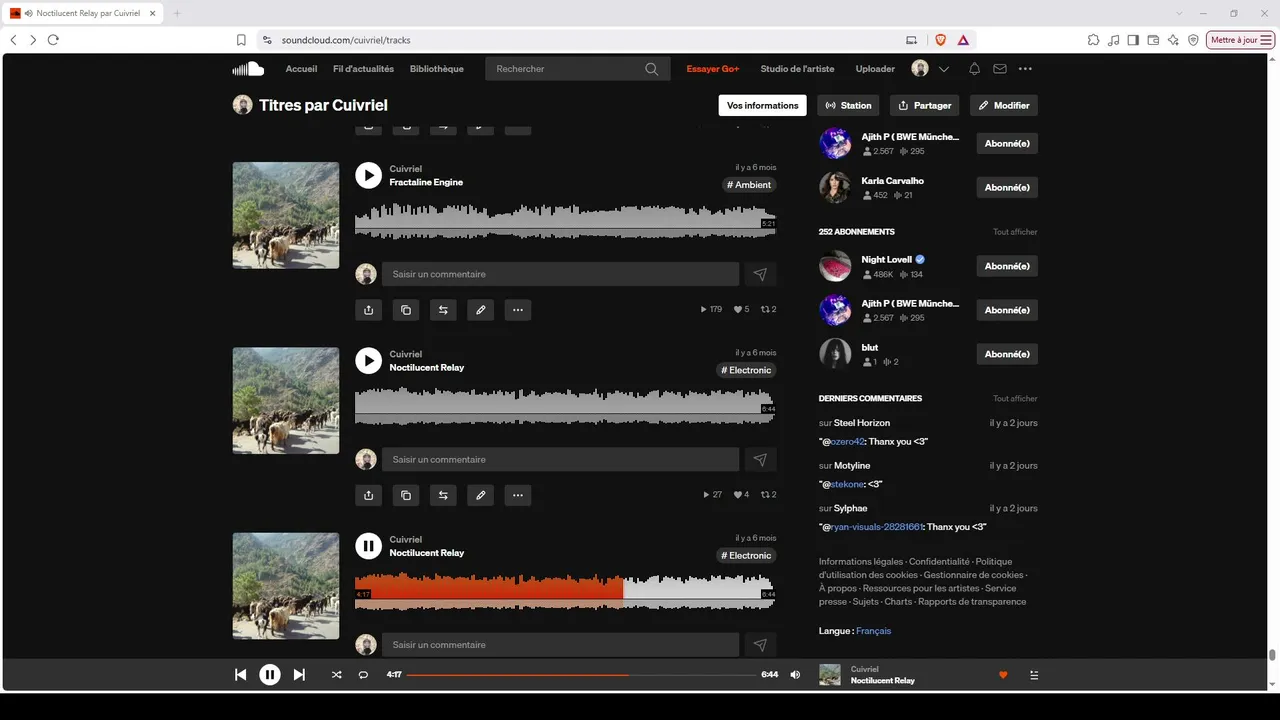The image size is (1280, 720).
Task: Toggle shuffle in the player bar
Action: [337, 675]
